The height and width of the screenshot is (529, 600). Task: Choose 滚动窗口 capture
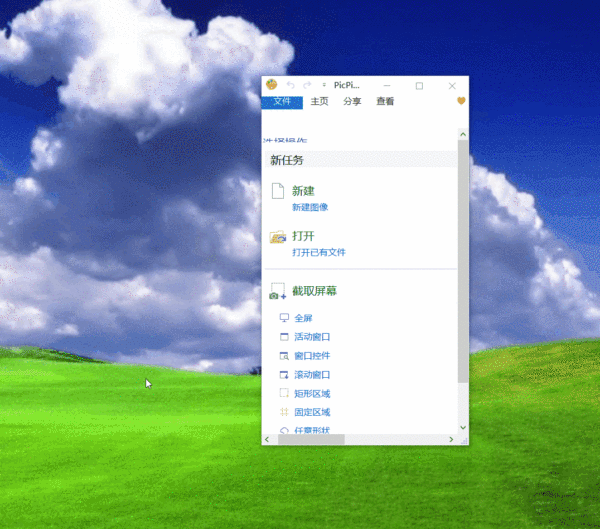click(312, 375)
